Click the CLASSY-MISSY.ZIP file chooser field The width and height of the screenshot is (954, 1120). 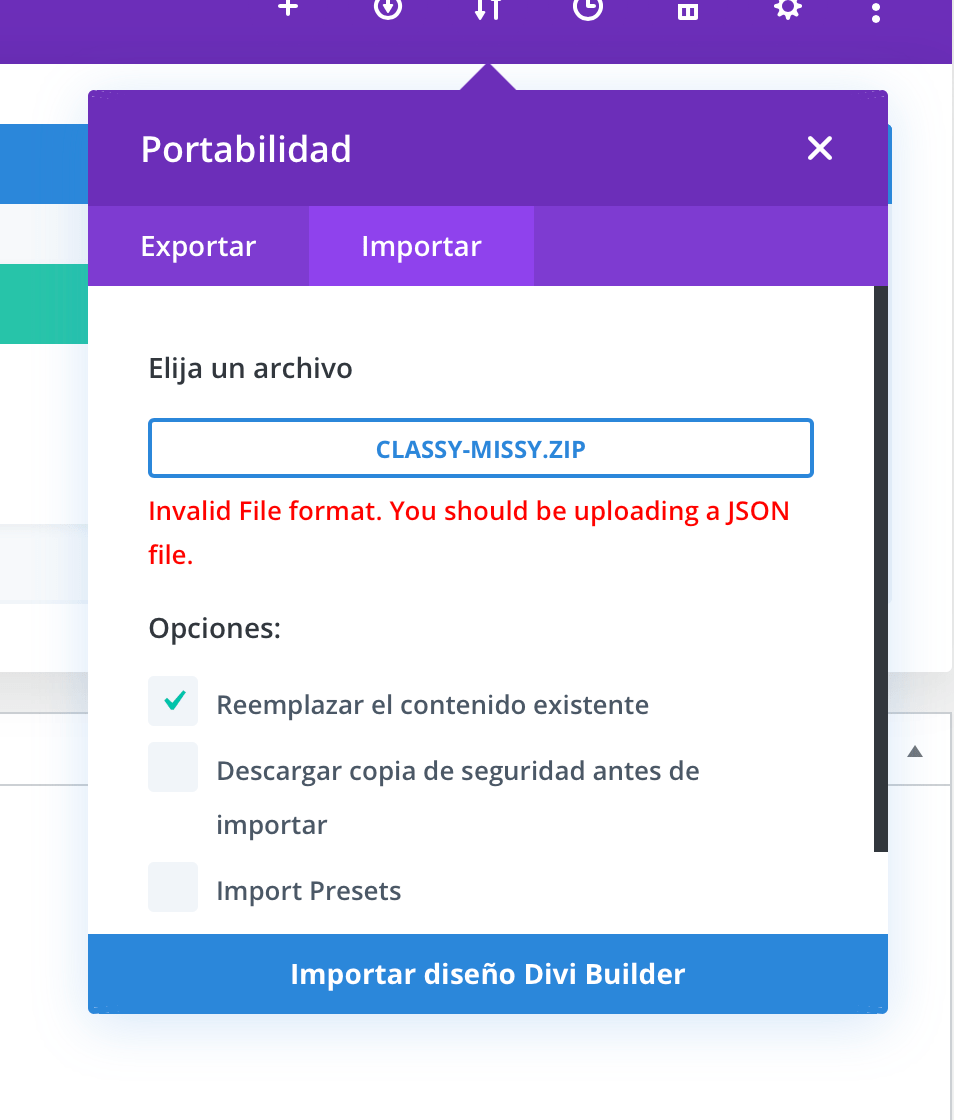tap(481, 448)
